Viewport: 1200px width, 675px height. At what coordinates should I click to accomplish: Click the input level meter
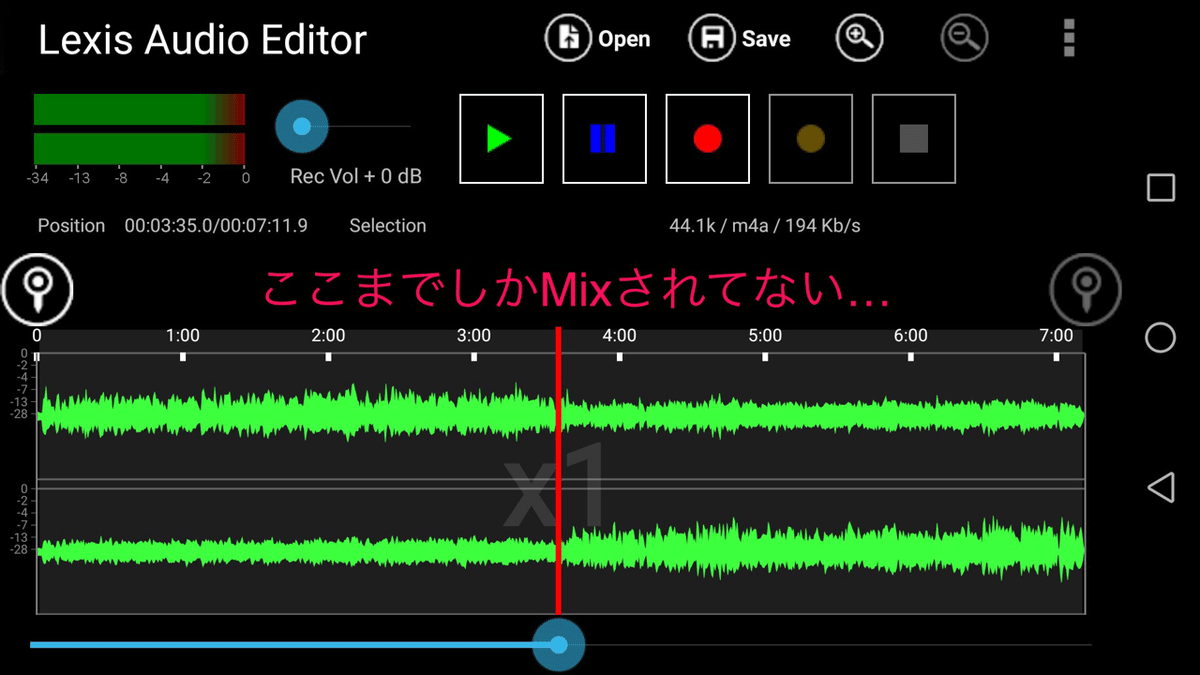[139, 128]
